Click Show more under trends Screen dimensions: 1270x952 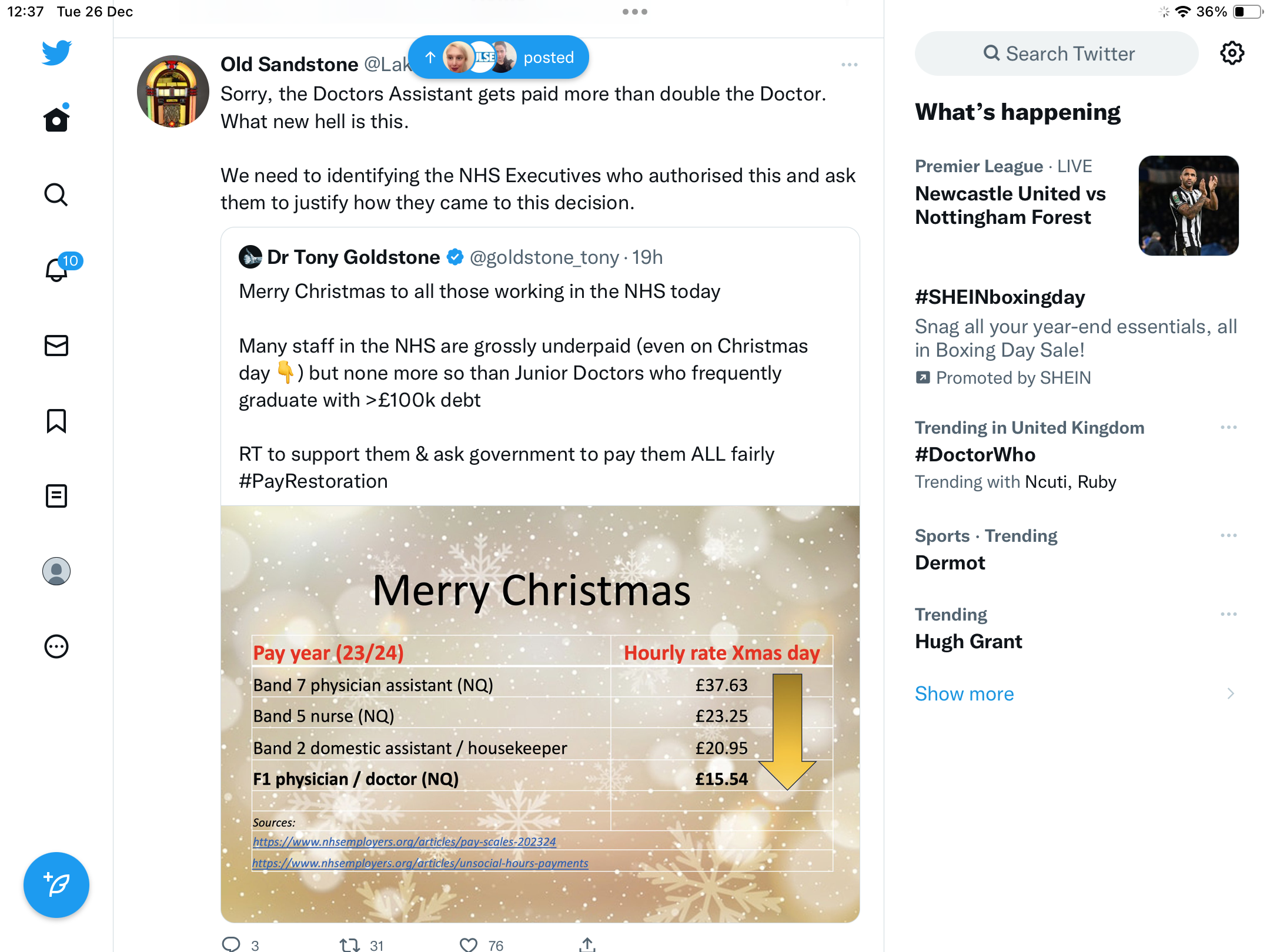[964, 693]
